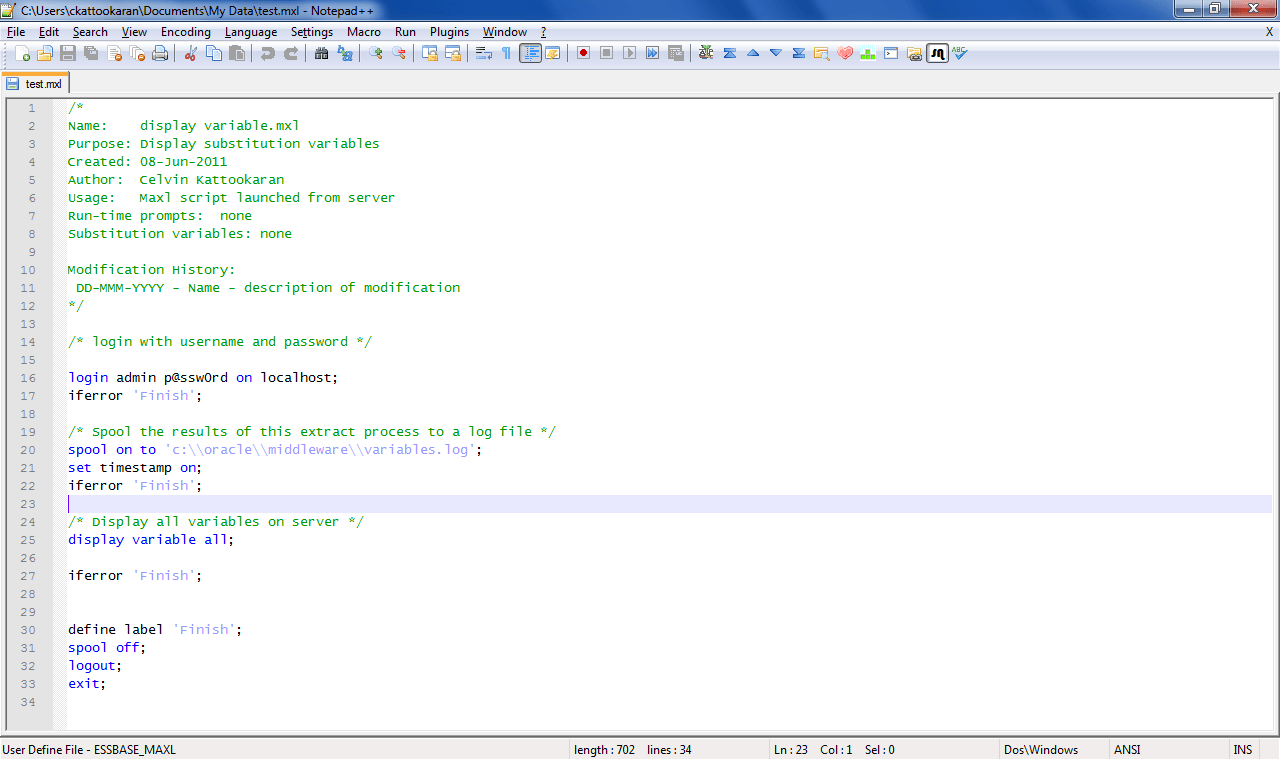This screenshot has height=760, width=1280.
Task: Click the pink heart toolbar icon
Action: point(845,53)
